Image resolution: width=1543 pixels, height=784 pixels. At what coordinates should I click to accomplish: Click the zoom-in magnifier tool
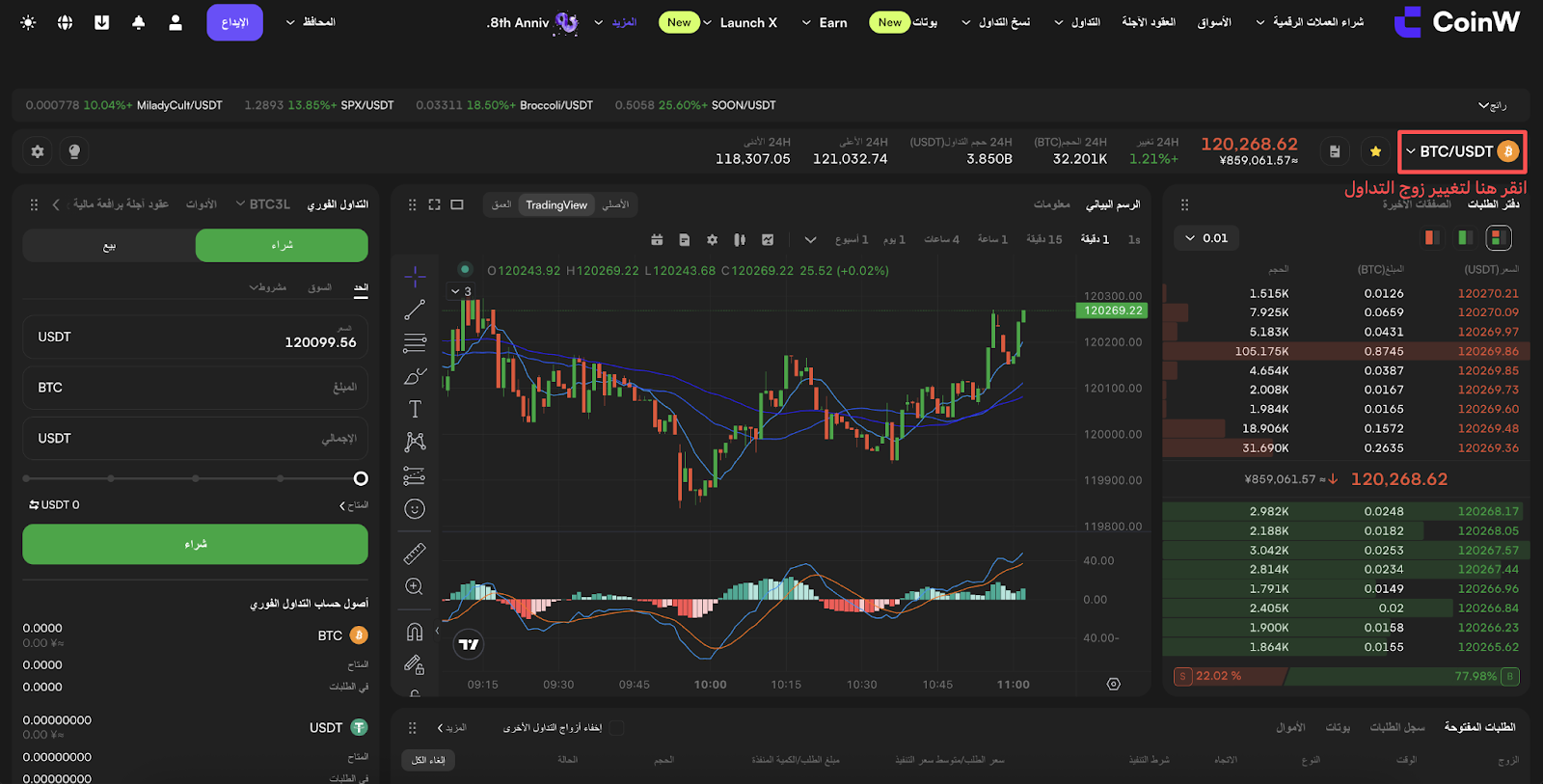coord(415,586)
